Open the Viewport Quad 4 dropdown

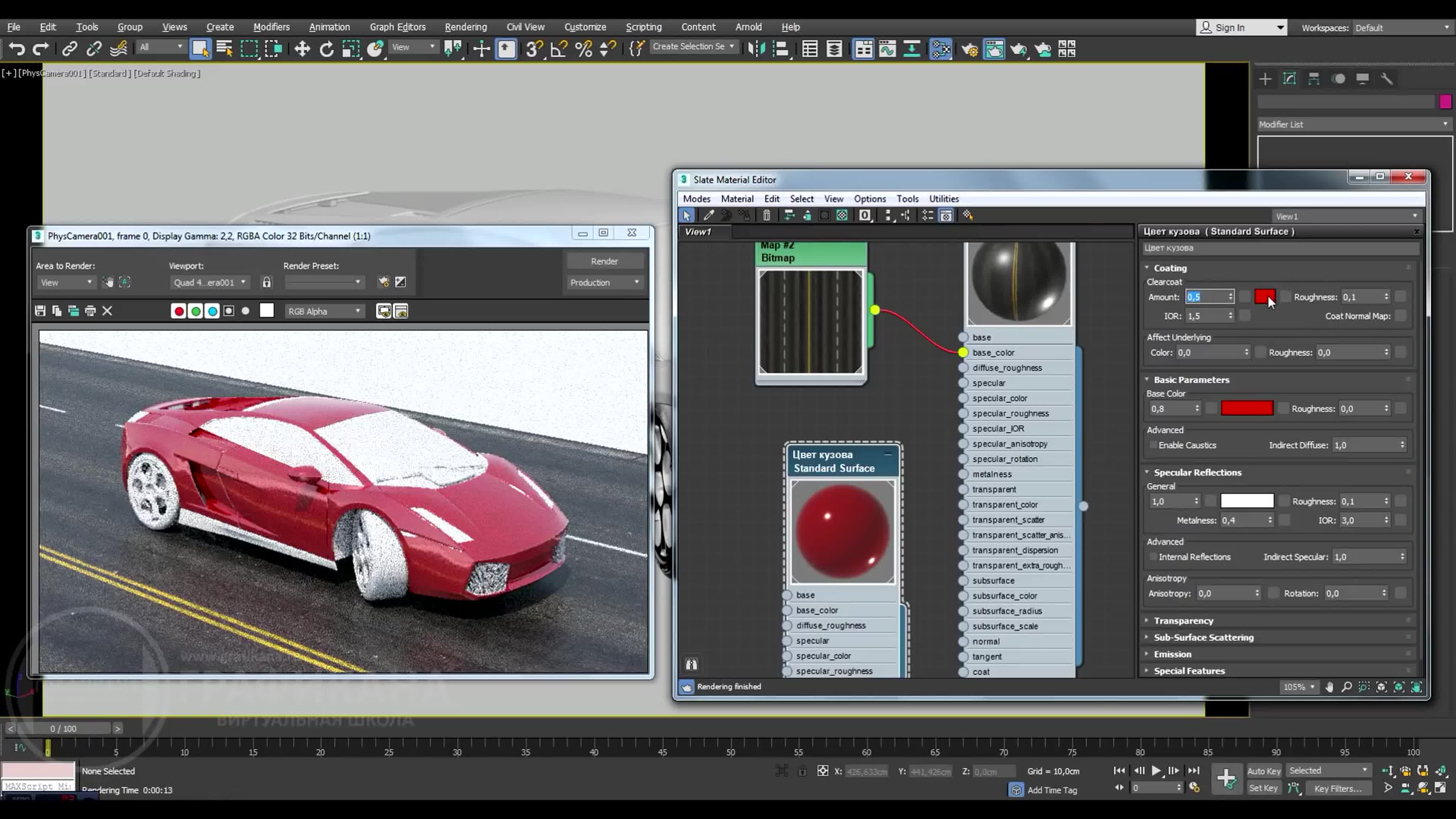click(x=210, y=283)
